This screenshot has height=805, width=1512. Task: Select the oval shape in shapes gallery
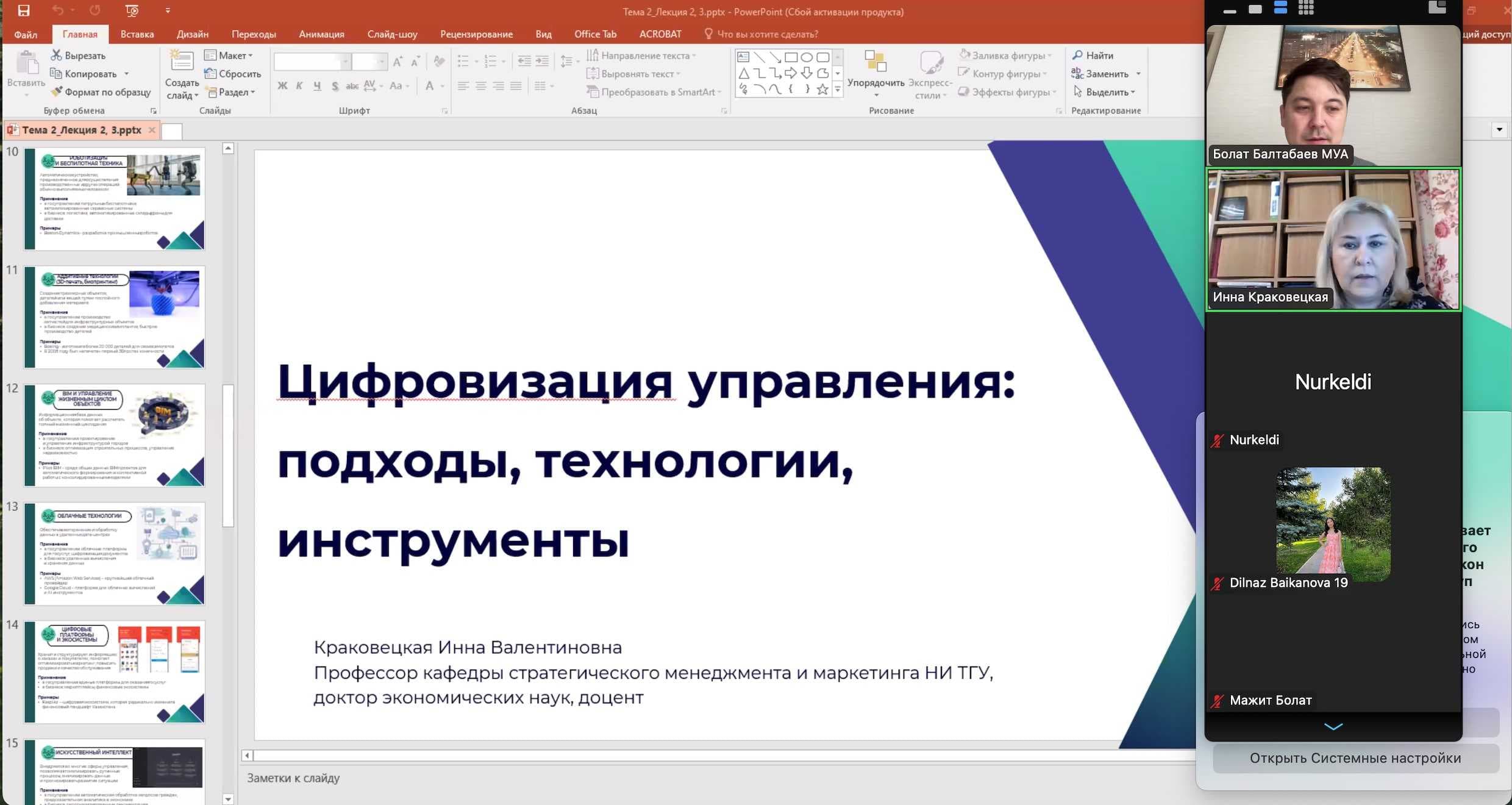coord(807,57)
